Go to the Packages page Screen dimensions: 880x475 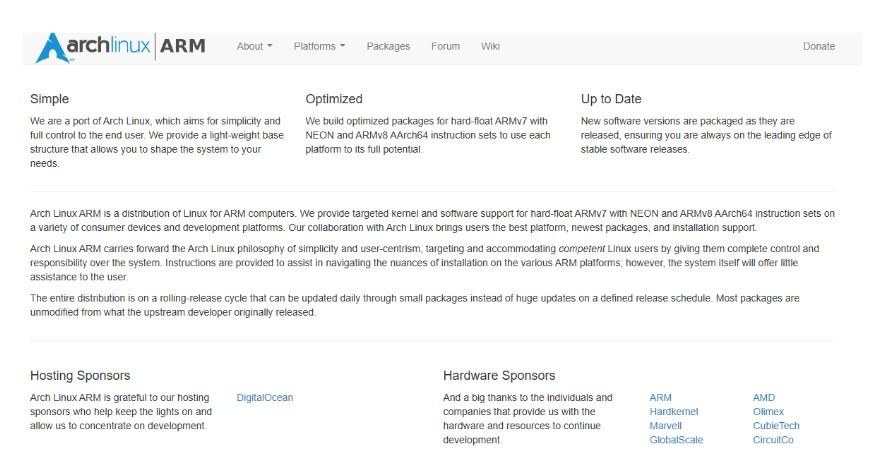(388, 46)
